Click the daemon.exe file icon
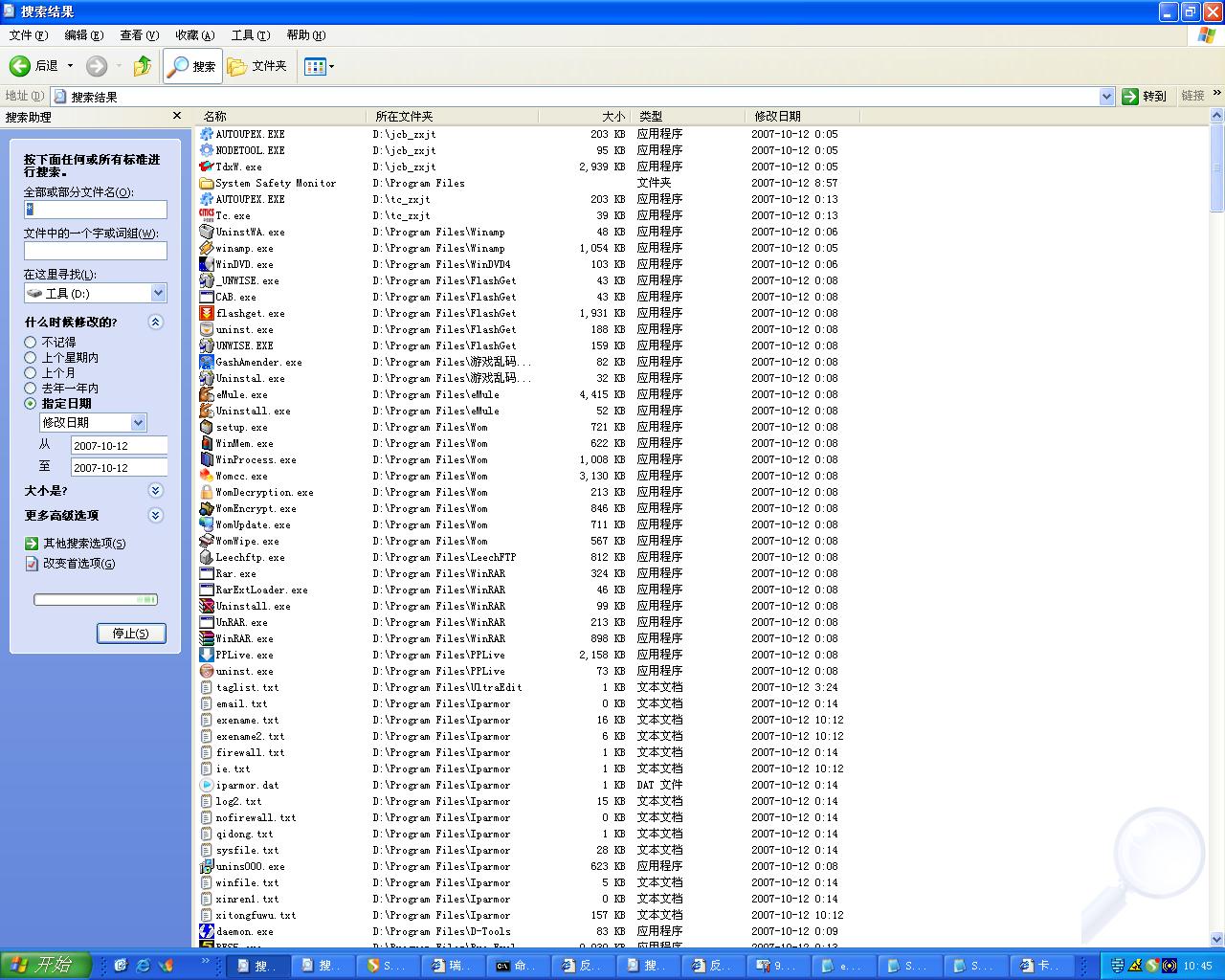The image size is (1225, 980). pyautogui.click(x=207, y=931)
